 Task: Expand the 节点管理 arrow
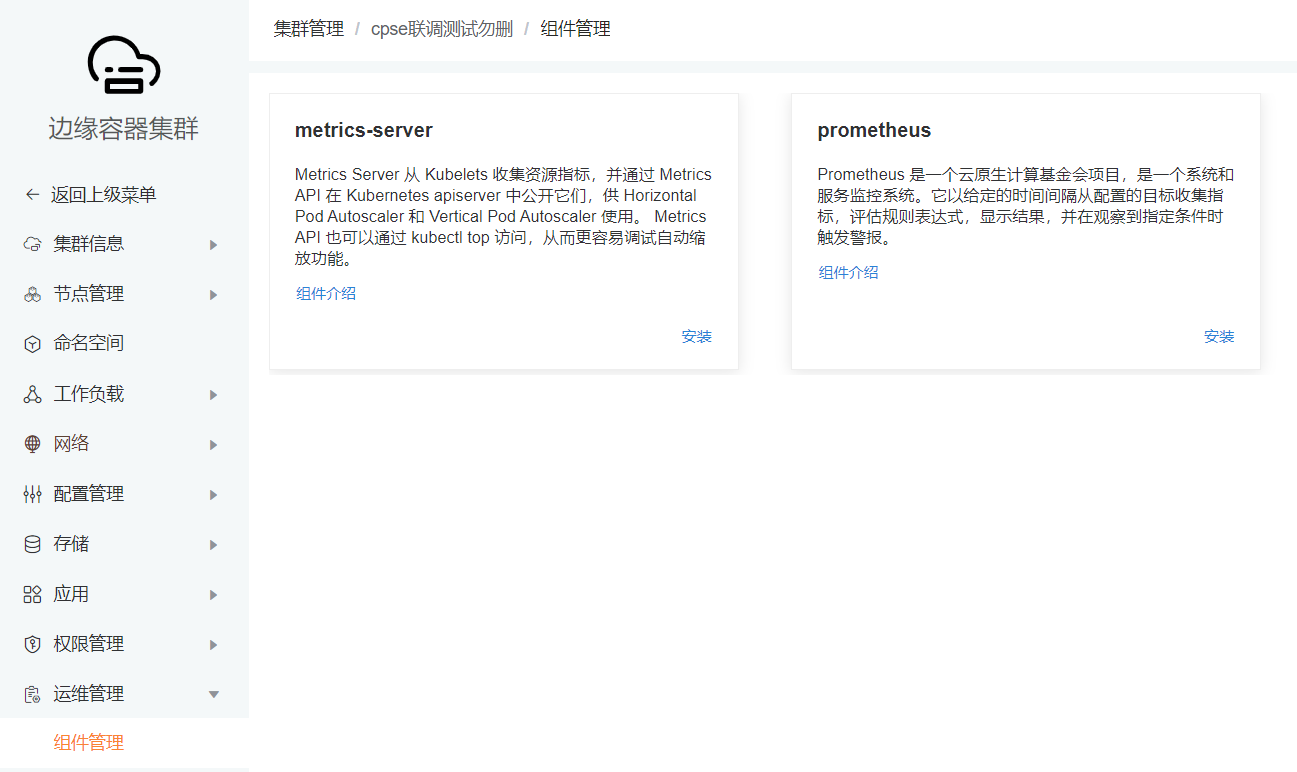213,295
